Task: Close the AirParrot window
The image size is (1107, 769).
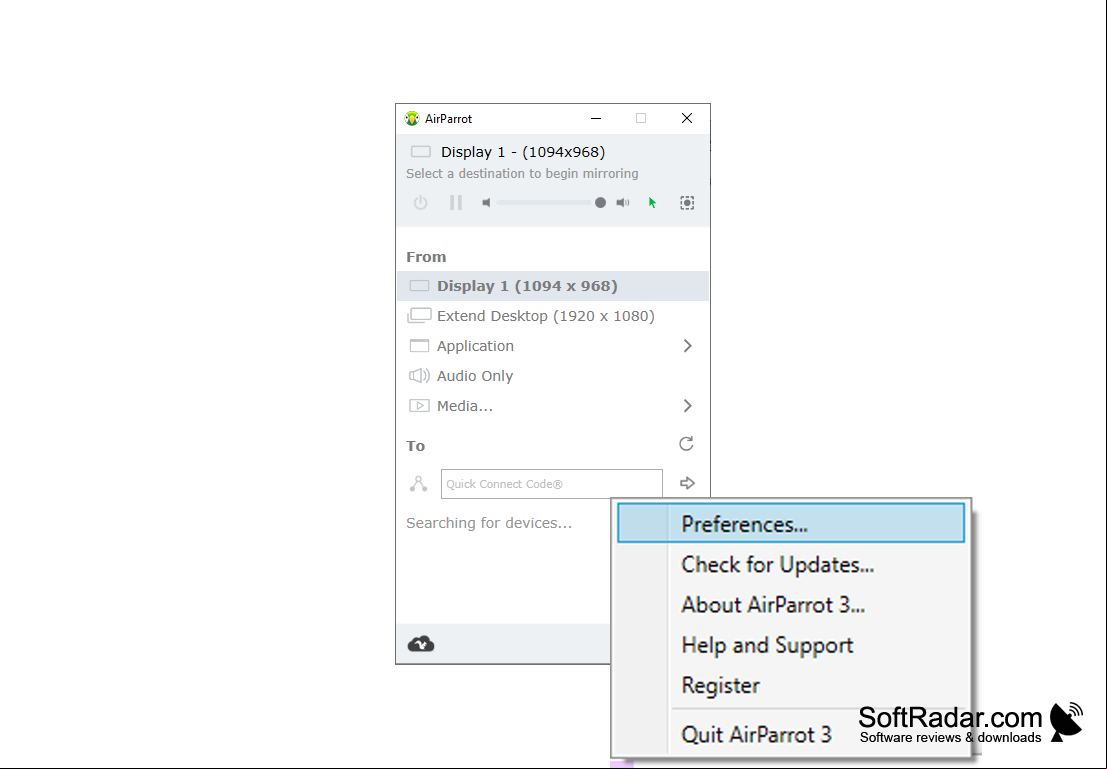Action: pyautogui.click(x=687, y=119)
